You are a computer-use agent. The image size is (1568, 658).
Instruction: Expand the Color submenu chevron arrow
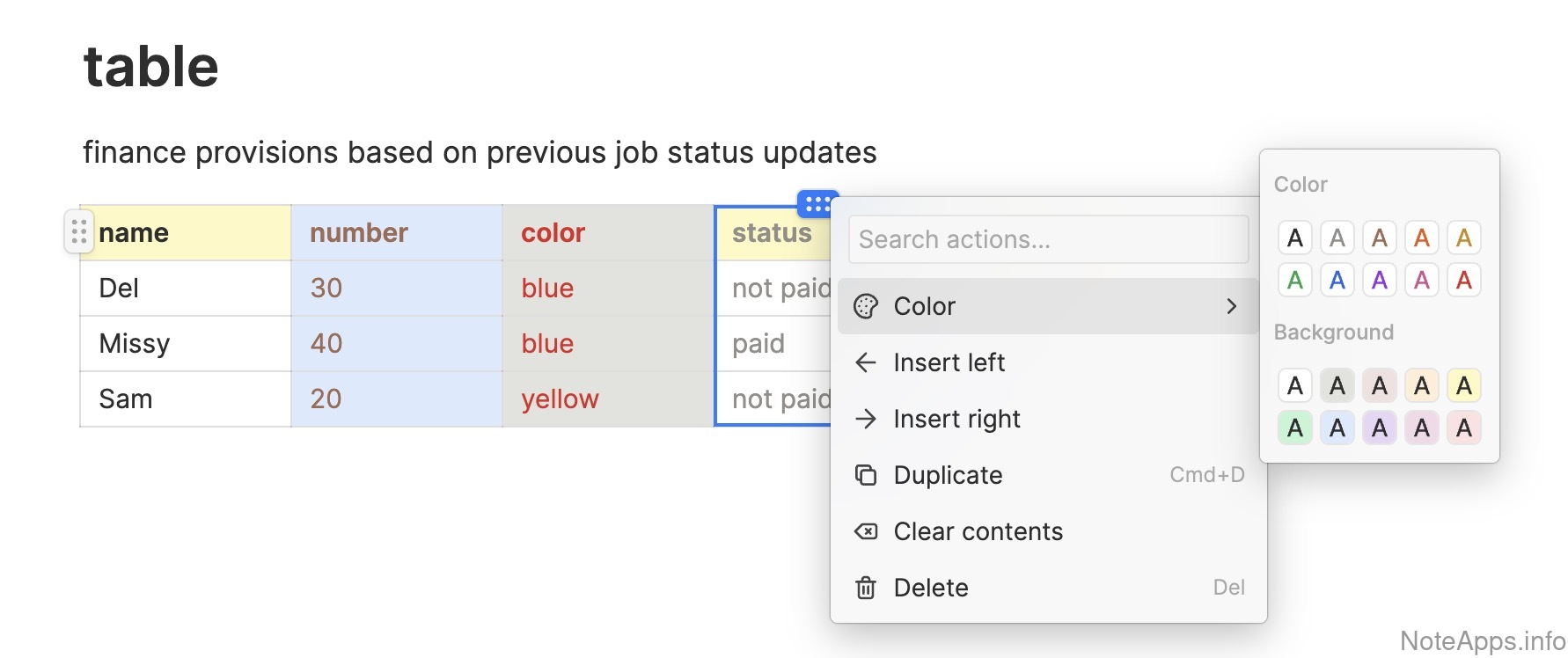(1232, 306)
